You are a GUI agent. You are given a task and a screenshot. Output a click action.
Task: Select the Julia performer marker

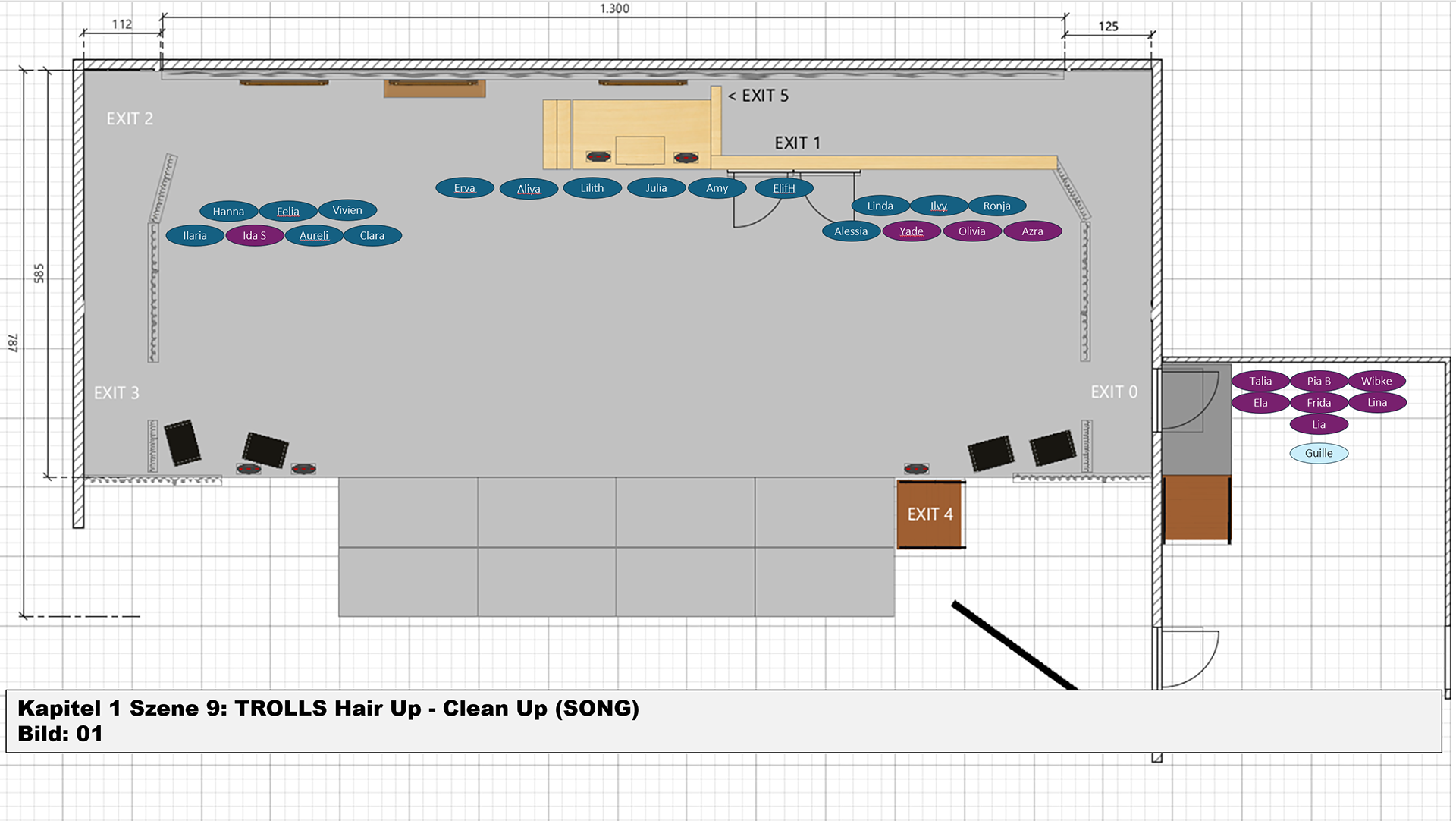pyautogui.click(x=656, y=188)
